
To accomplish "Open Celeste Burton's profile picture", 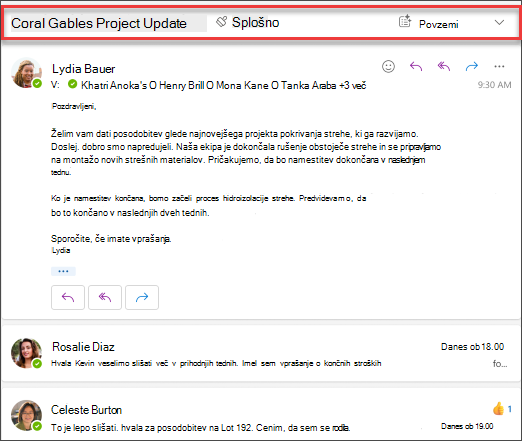I will click(x=26, y=415).
